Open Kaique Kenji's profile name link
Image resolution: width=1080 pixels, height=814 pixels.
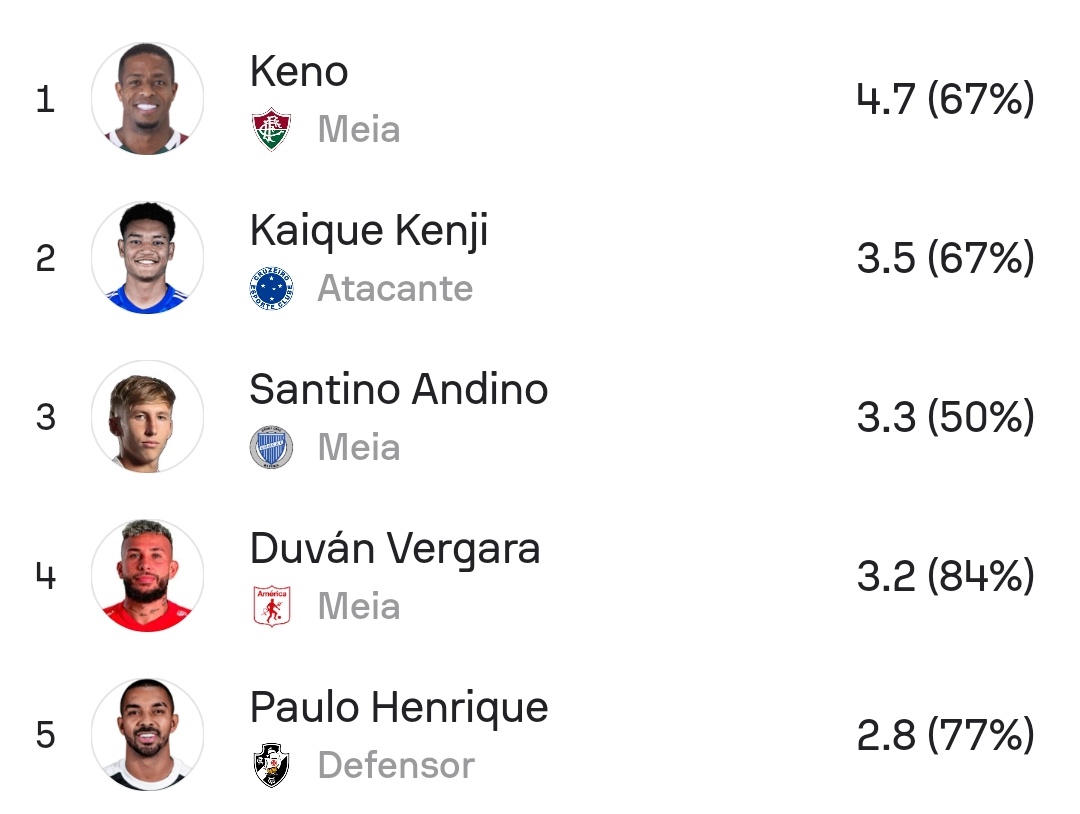[x=369, y=231]
